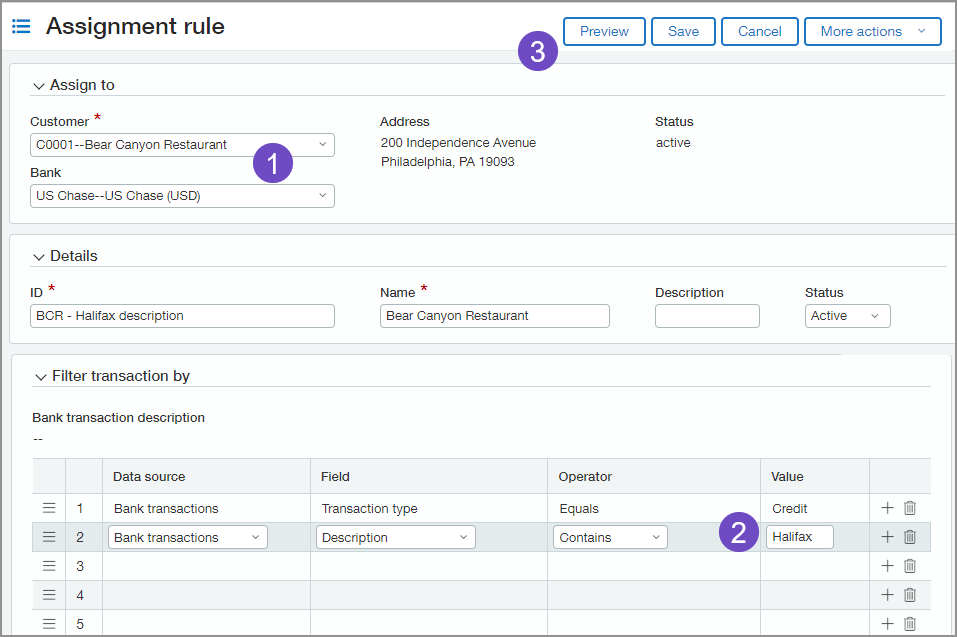
Task: Collapse the Assign to section
Action: click(38, 85)
